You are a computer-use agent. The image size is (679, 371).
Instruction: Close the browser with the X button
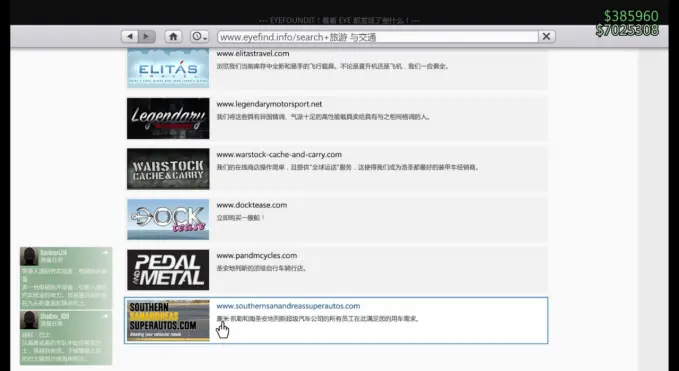[546, 37]
